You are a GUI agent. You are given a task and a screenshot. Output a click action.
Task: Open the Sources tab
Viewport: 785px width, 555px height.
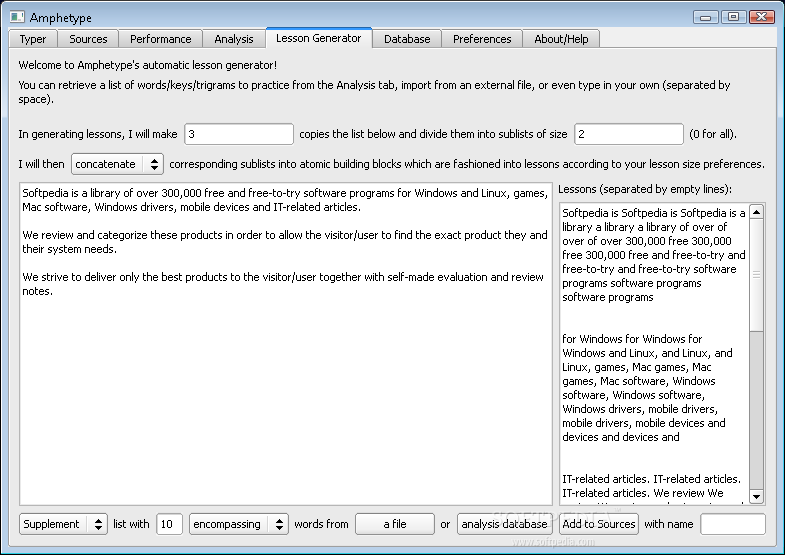88,39
